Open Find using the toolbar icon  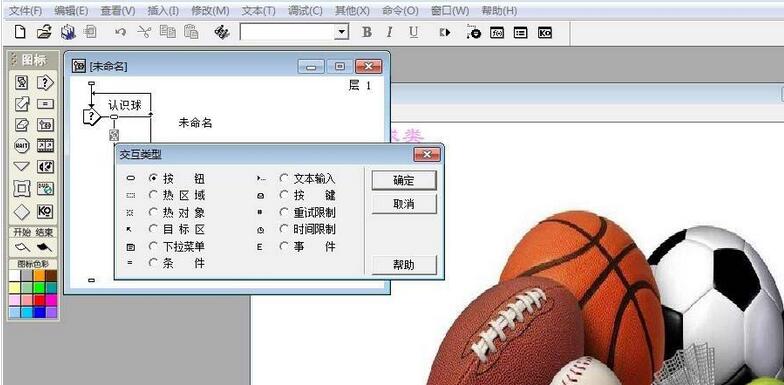[222, 32]
